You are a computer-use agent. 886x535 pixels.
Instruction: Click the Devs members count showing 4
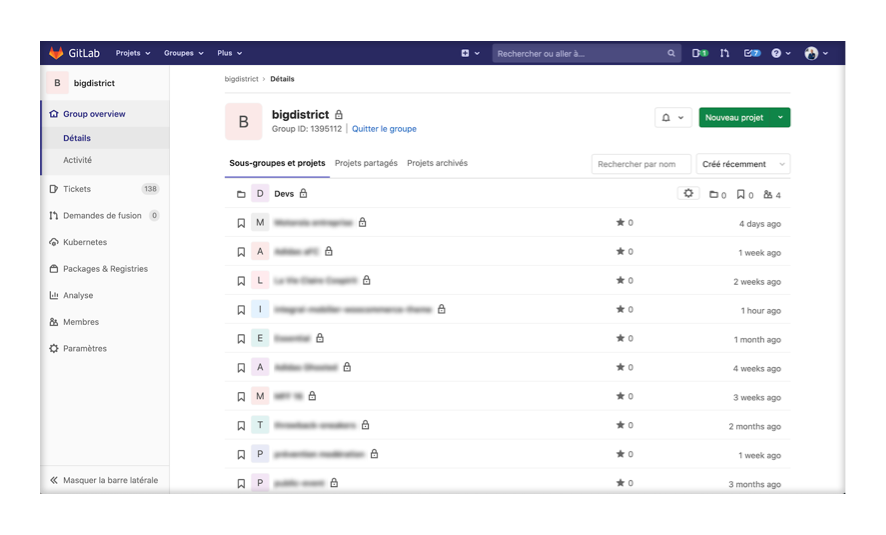coord(772,195)
